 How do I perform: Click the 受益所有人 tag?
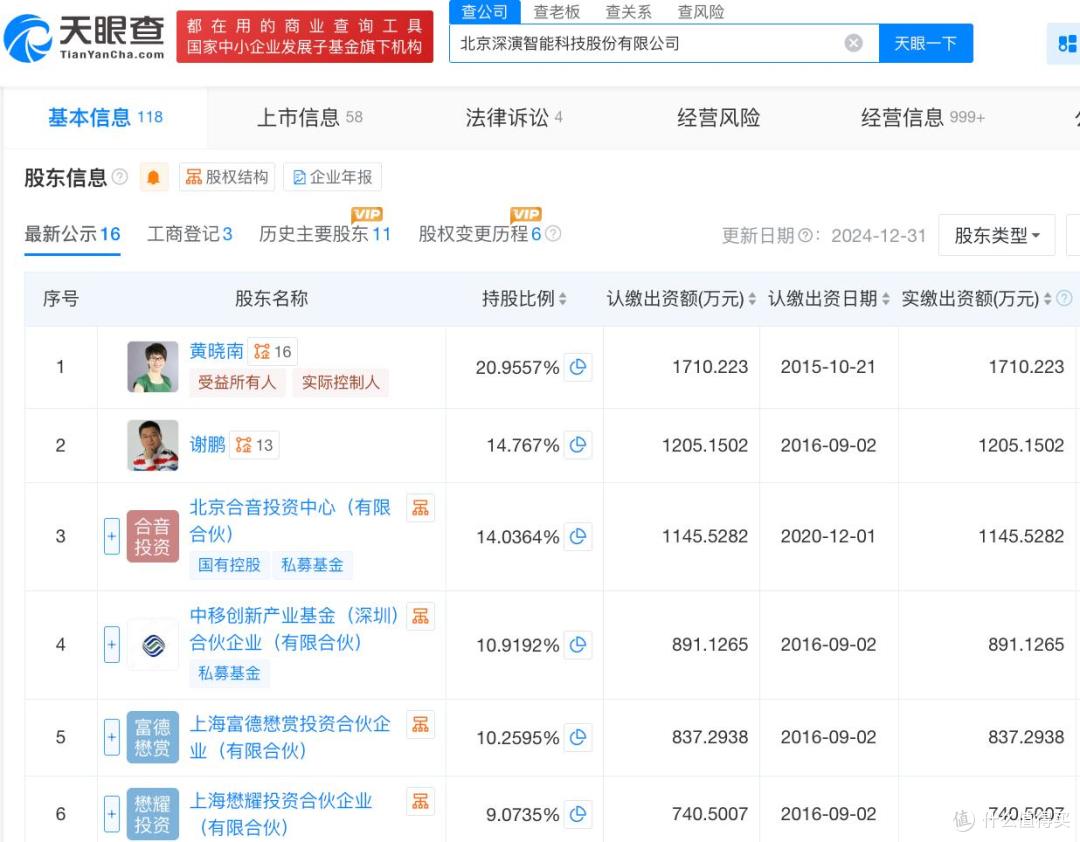[237, 382]
